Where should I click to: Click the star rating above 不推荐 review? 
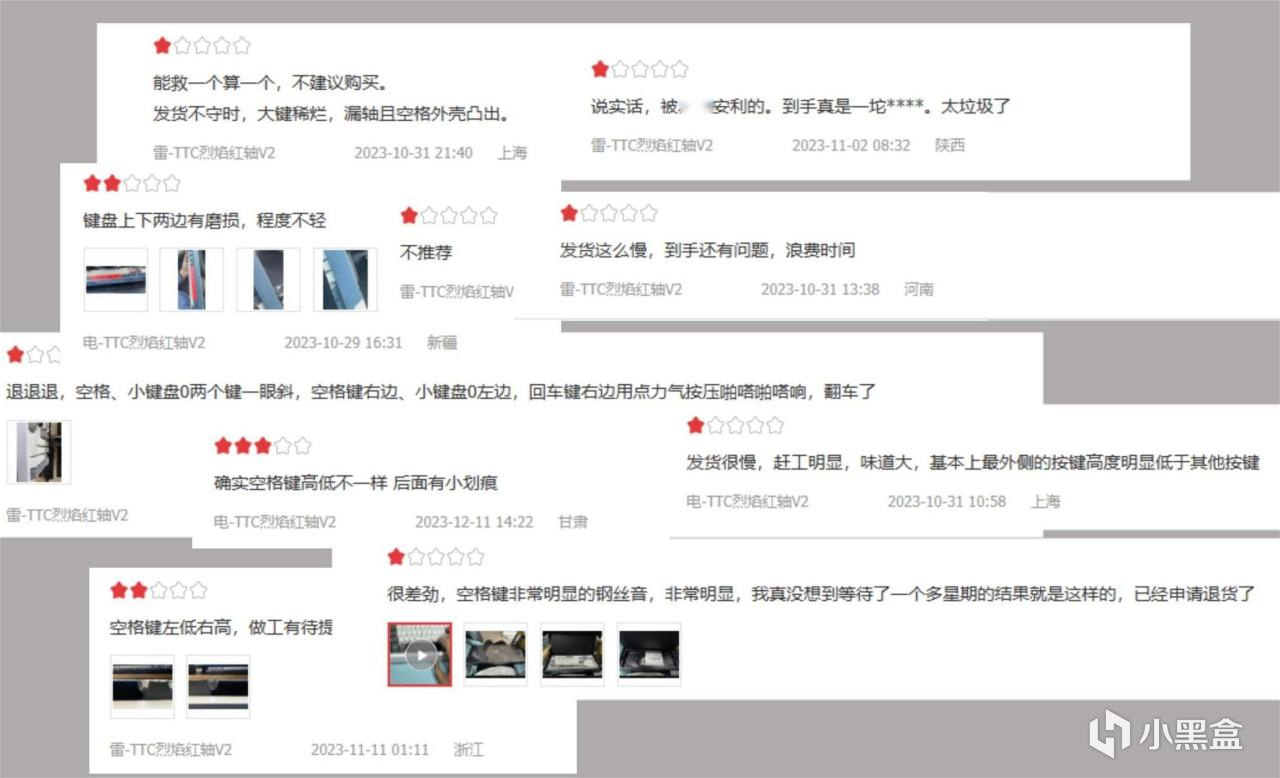pyautogui.click(x=449, y=215)
